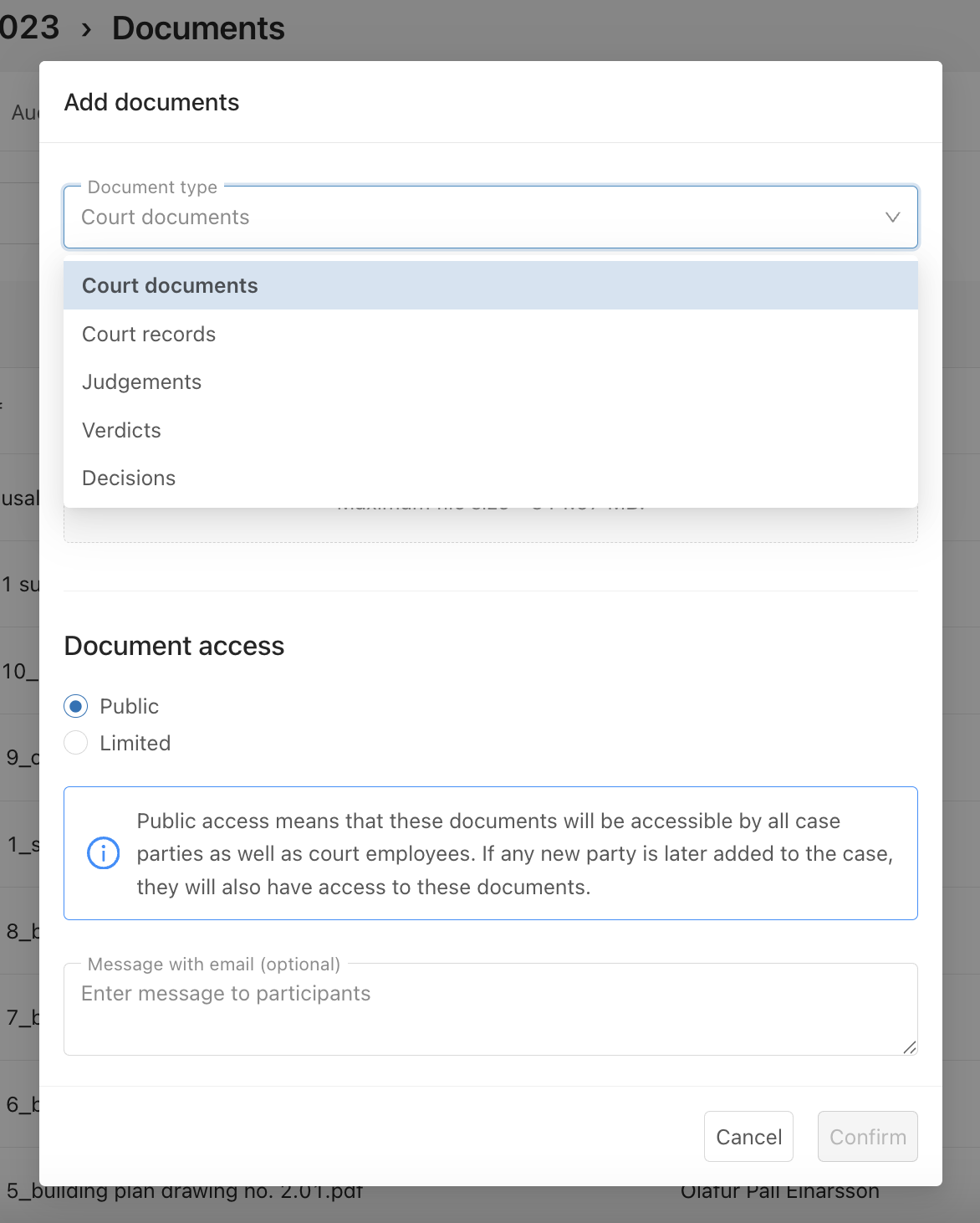This screenshot has height=1223, width=980.
Task: Choose Court documents from the list
Action: point(491,285)
